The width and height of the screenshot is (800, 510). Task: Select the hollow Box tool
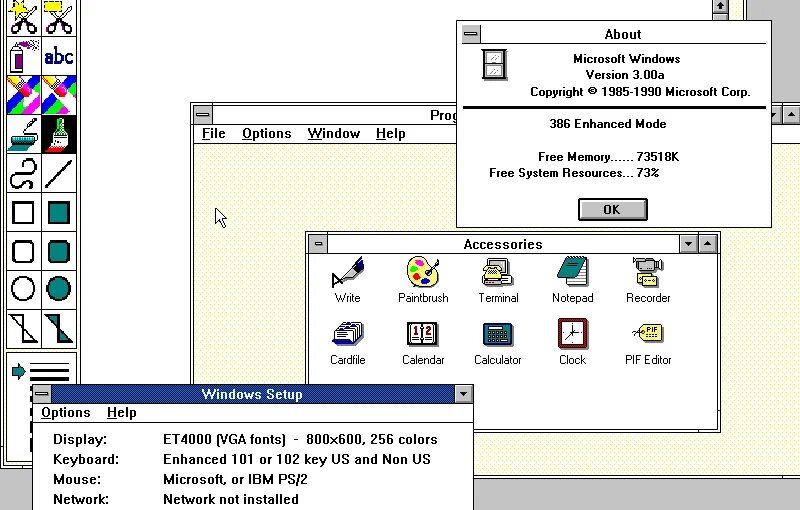point(23,212)
